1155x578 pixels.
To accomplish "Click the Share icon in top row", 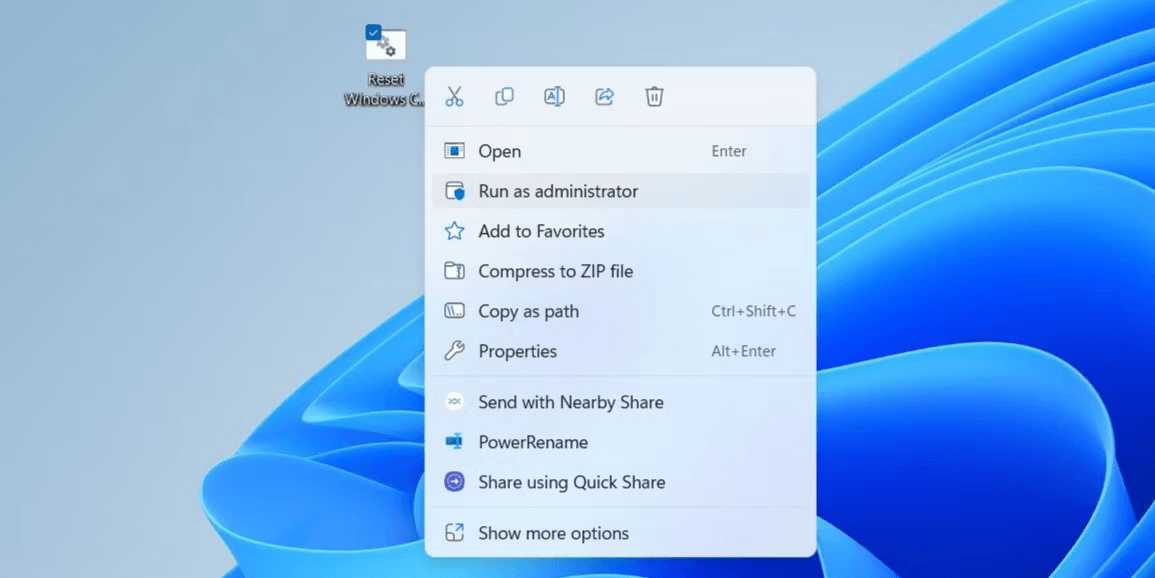I will point(604,96).
